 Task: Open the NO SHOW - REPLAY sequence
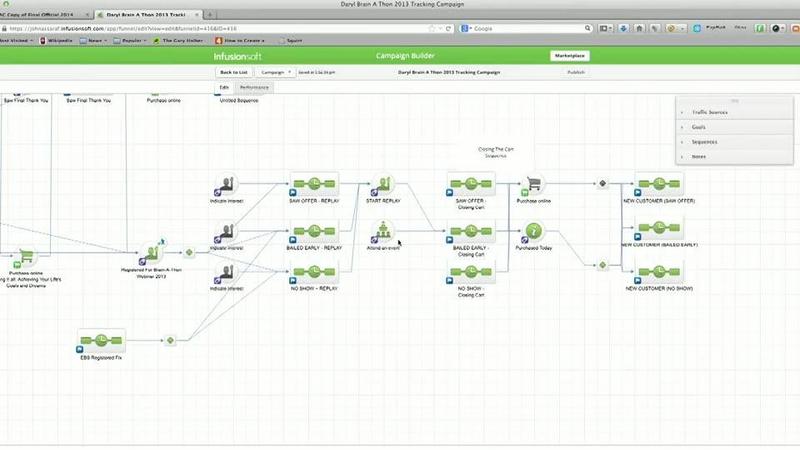(x=314, y=271)
